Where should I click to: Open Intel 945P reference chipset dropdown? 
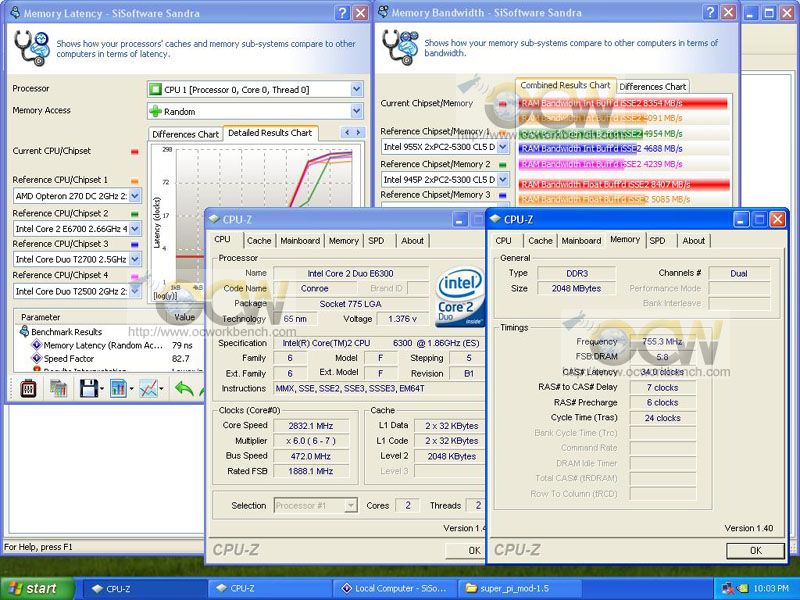pos(503,180)
